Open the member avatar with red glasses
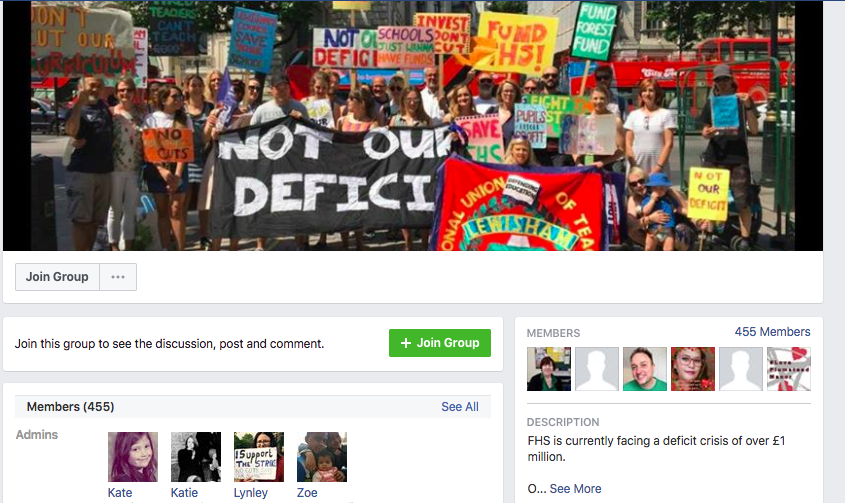845x503 pixels. (692, 369)
